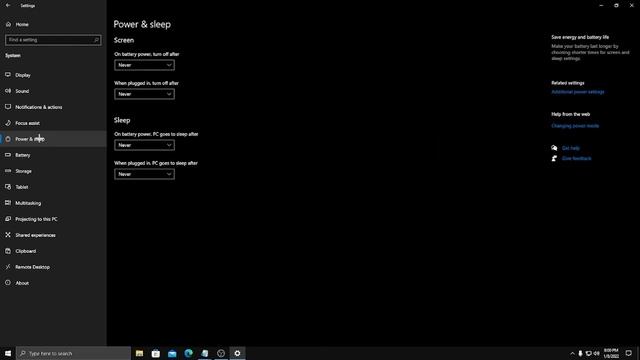Click the taskbar Type here to search box
Image resolution: width=640 pixels, height=360 pixels.
73,353
